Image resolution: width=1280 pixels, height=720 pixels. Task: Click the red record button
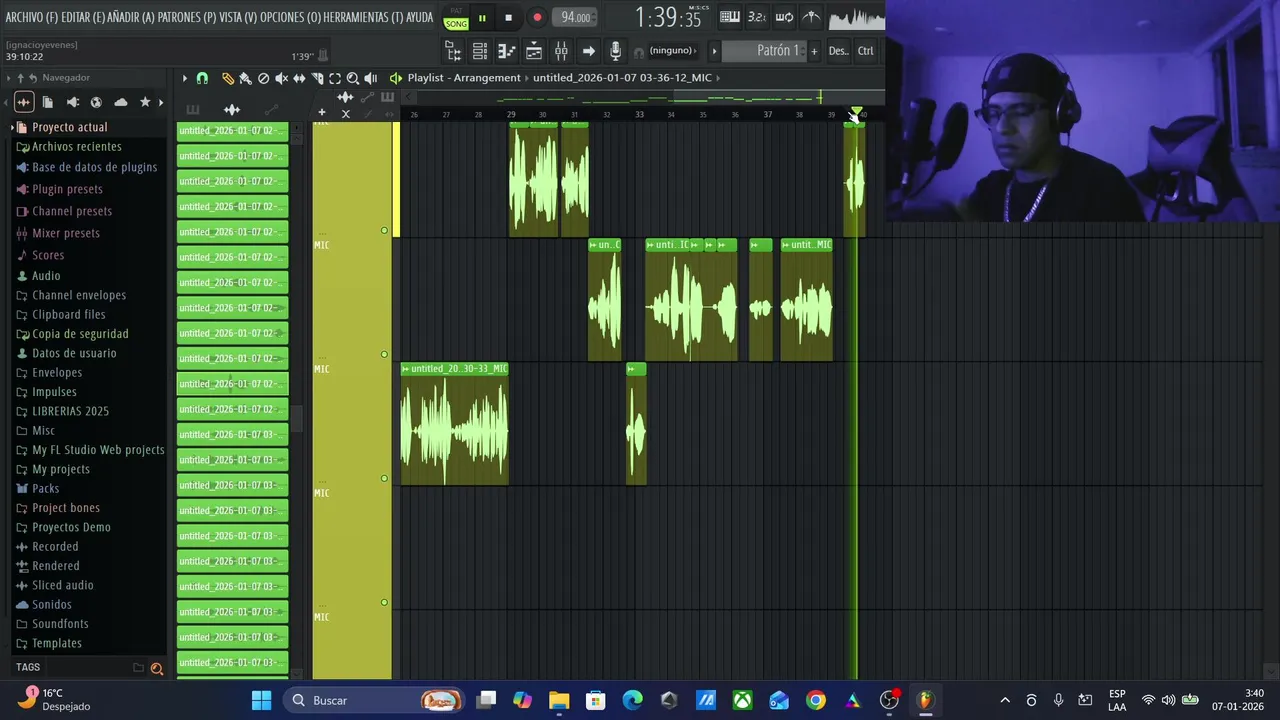[537, 18]
